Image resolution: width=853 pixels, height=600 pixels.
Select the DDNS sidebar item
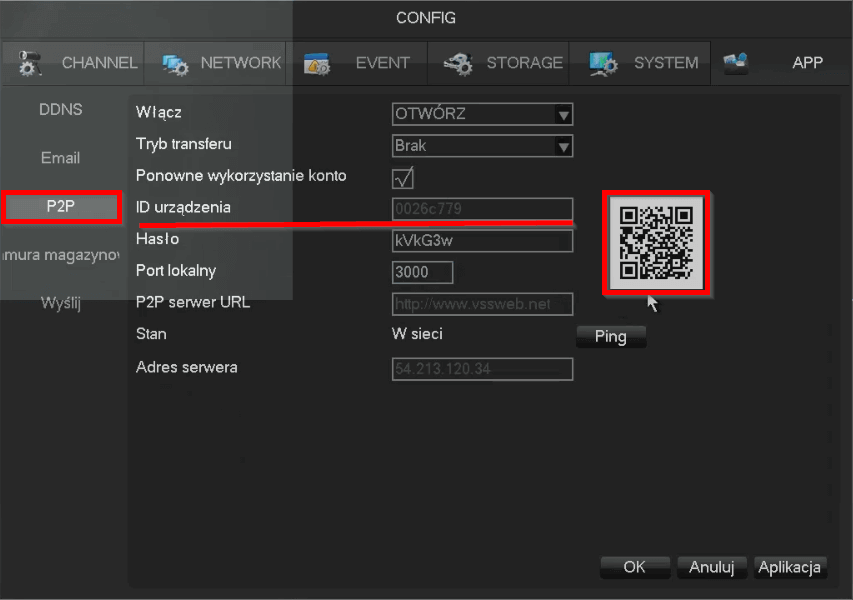[60, 109]
